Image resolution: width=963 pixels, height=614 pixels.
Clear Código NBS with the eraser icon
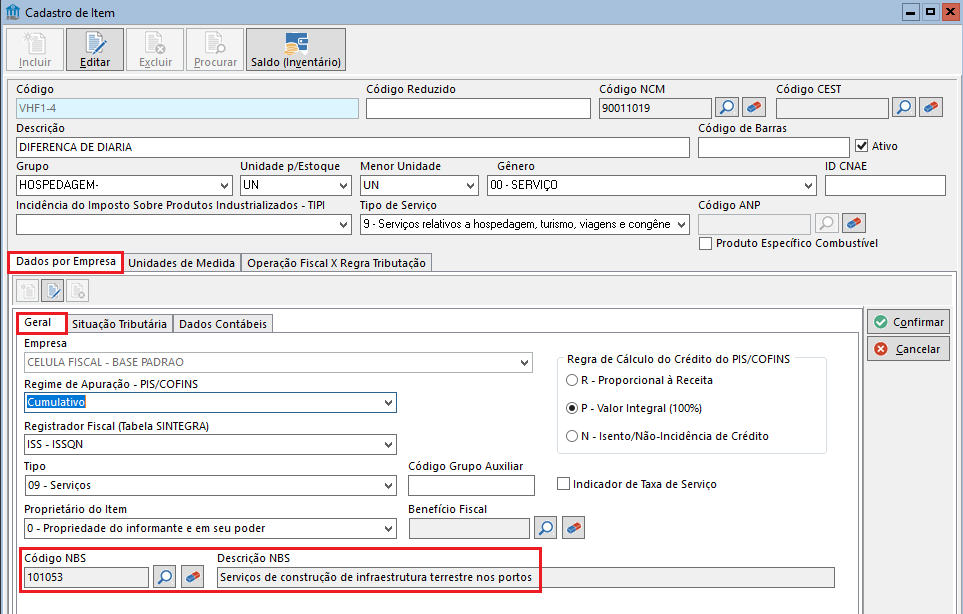click(192, 577)
